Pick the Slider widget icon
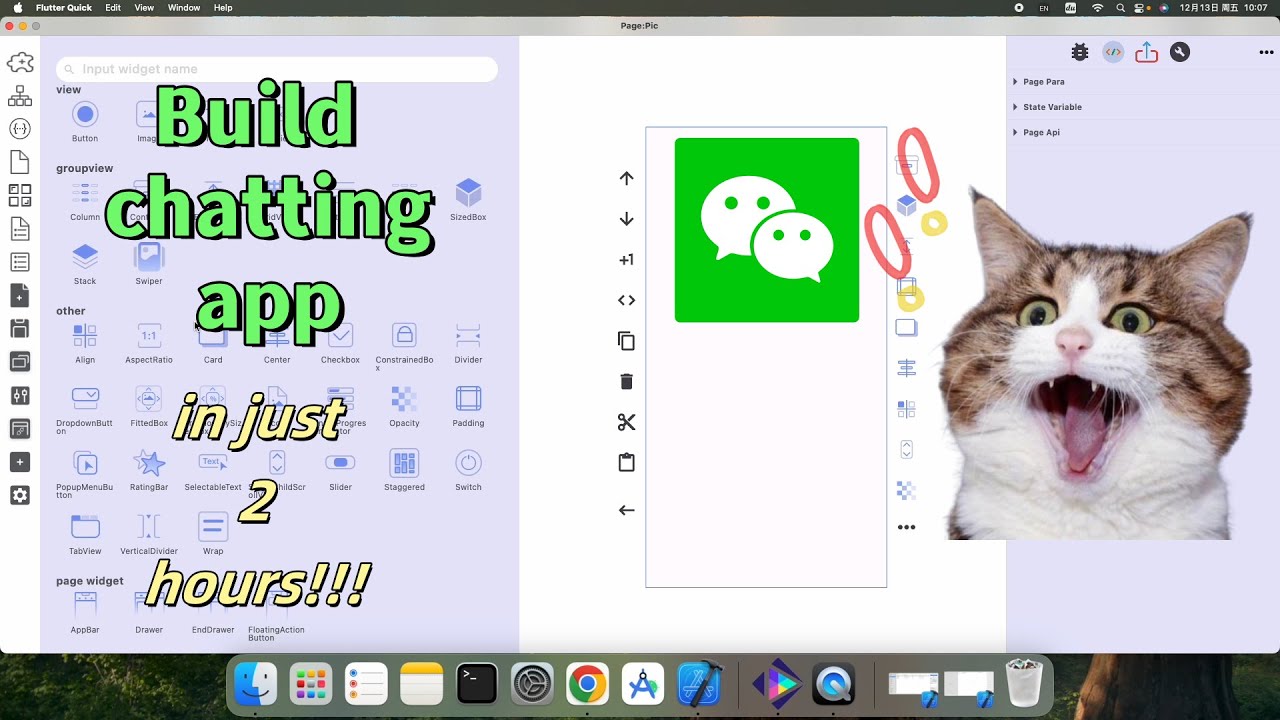This screenshot has width=1280, height=720. pos(340,463)
